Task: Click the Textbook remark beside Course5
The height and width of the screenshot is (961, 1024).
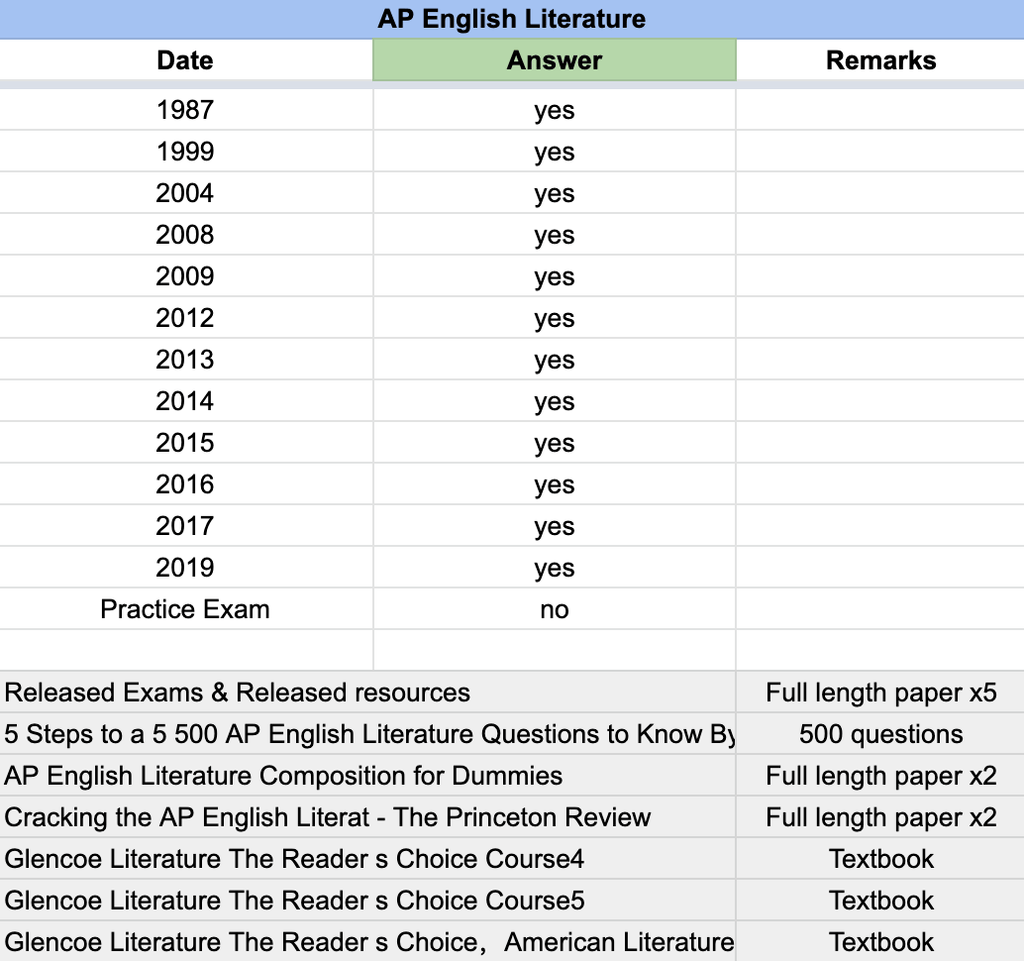Action: pyautogui.click(x=881, y=900)
